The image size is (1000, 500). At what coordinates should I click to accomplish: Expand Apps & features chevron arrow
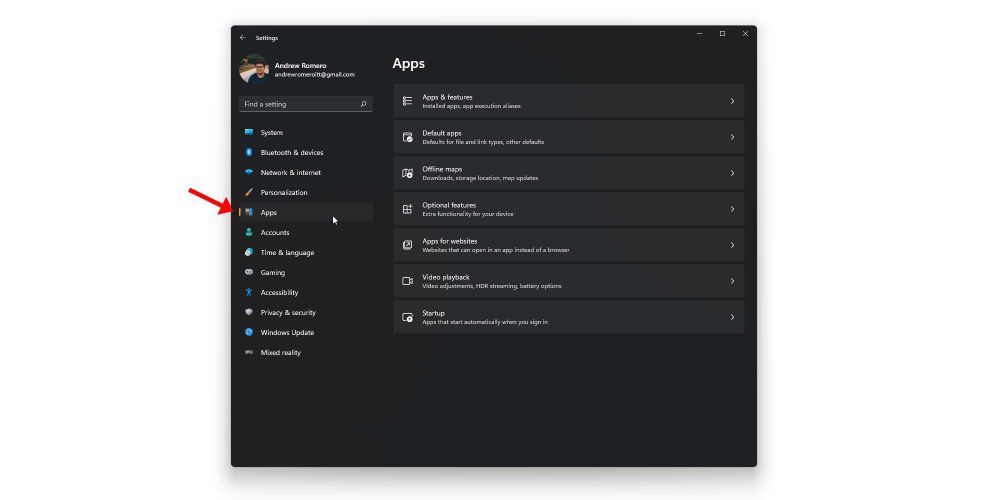click(x=732, y=101)
